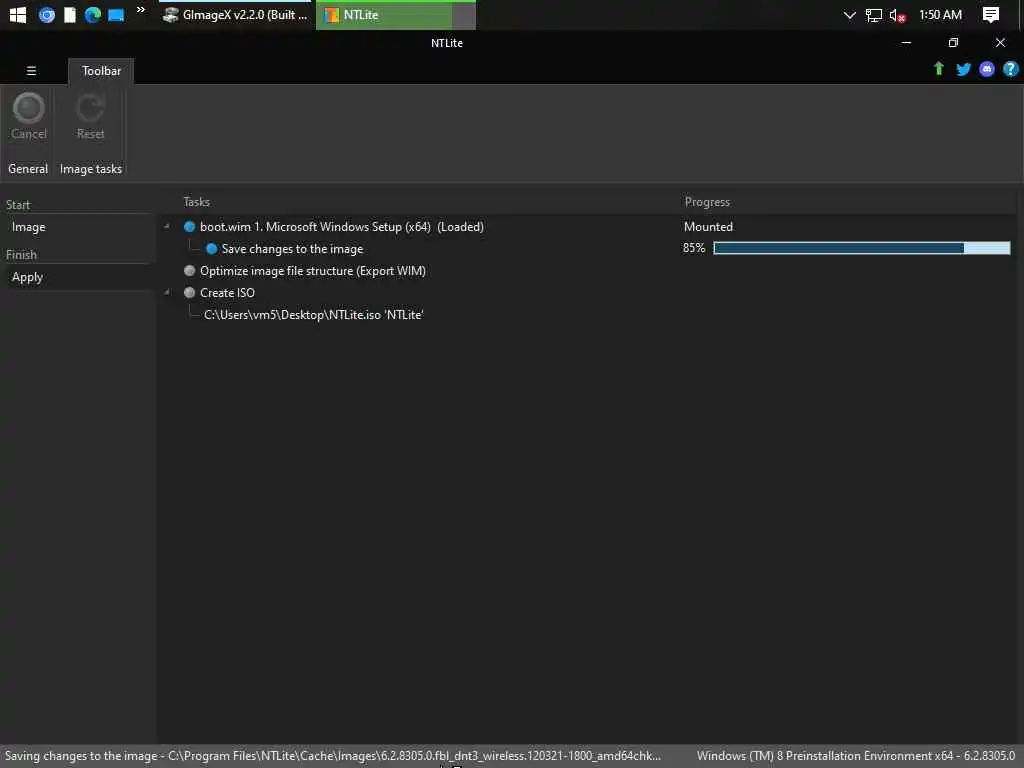The image size is (1024, 768).
Task: Switch to the Toolbar tab
Action: (101, 71)
